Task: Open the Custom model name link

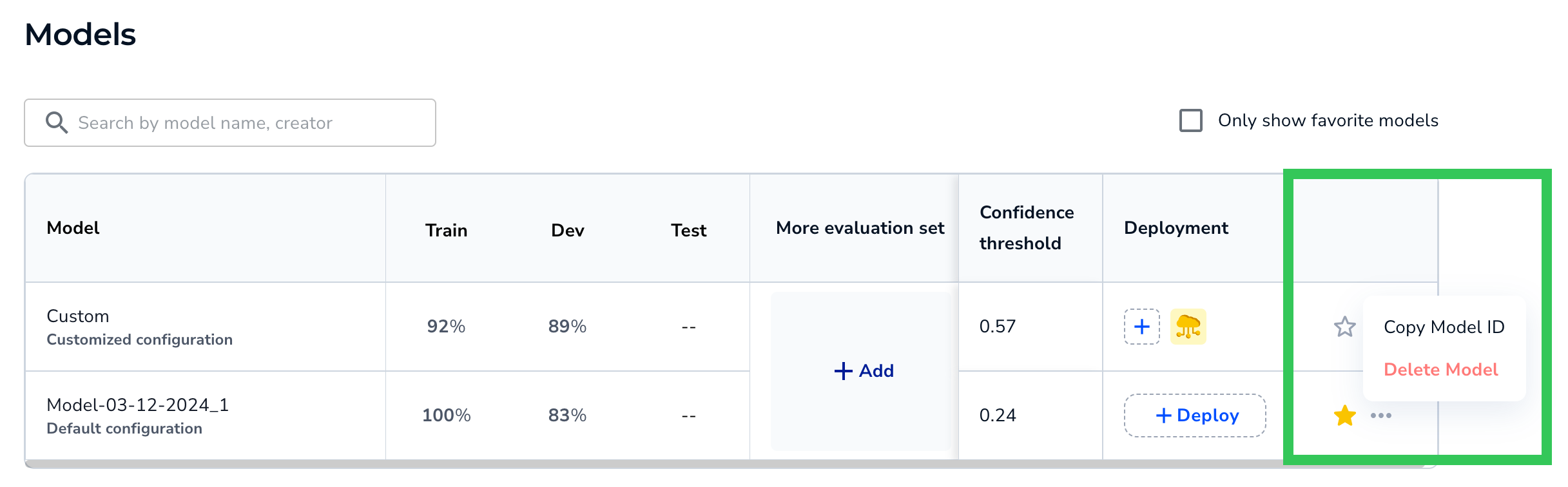Action: pyautogui.click(x=78, y=316)
